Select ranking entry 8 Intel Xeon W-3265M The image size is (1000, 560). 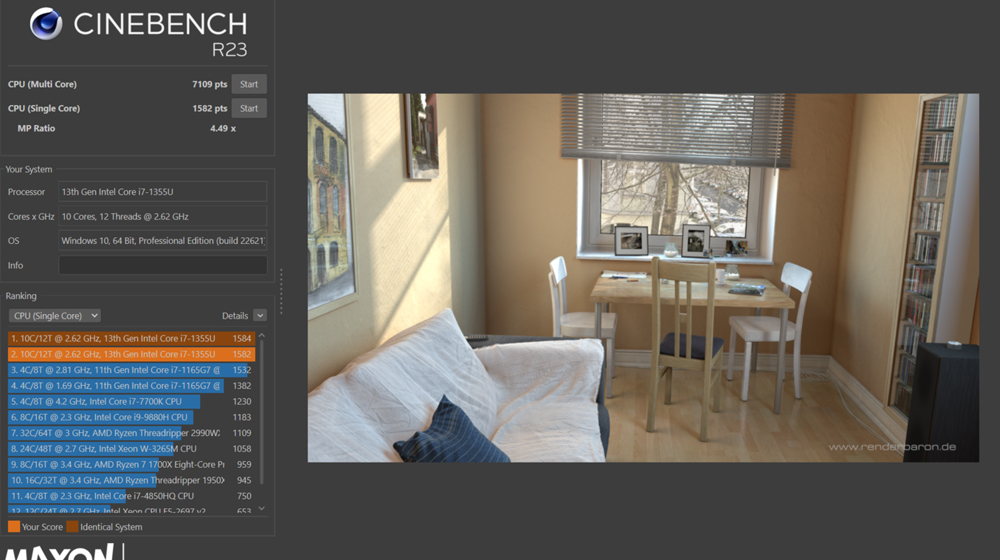[131, 449]
